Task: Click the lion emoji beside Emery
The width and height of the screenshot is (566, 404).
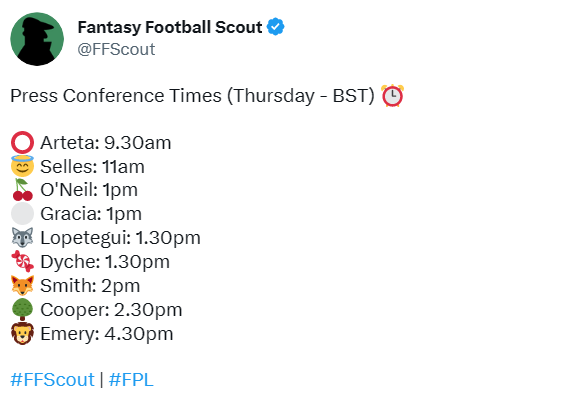Action: click(22, 334)
